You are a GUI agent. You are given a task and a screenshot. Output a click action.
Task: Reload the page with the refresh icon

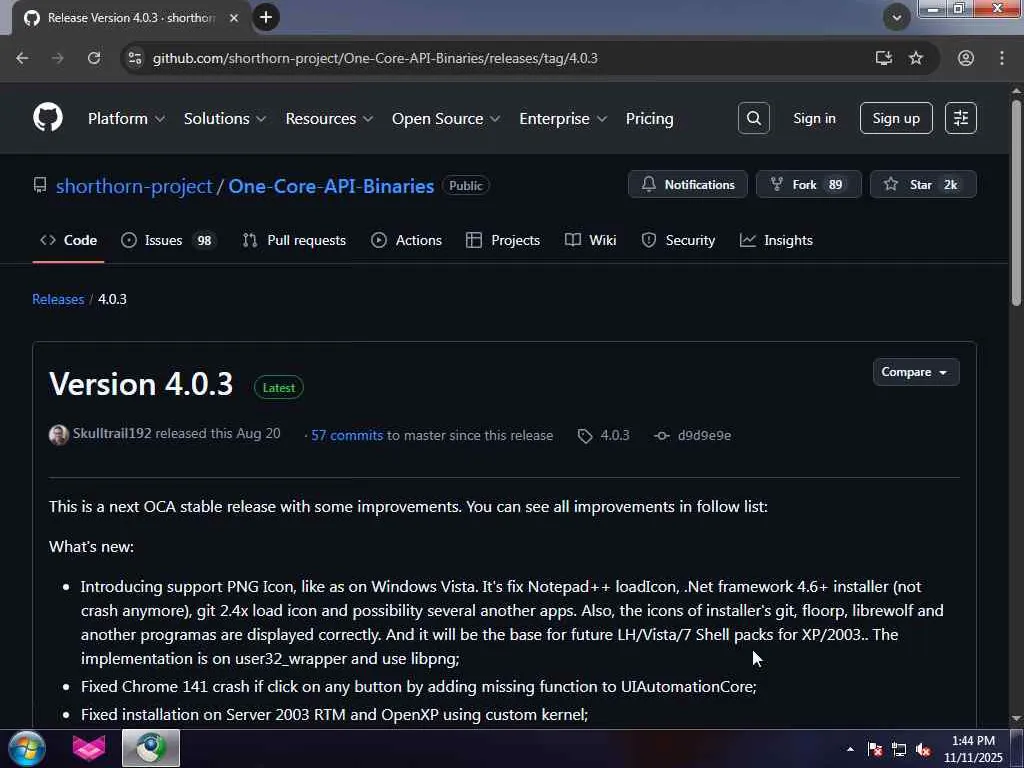point(94,58)
